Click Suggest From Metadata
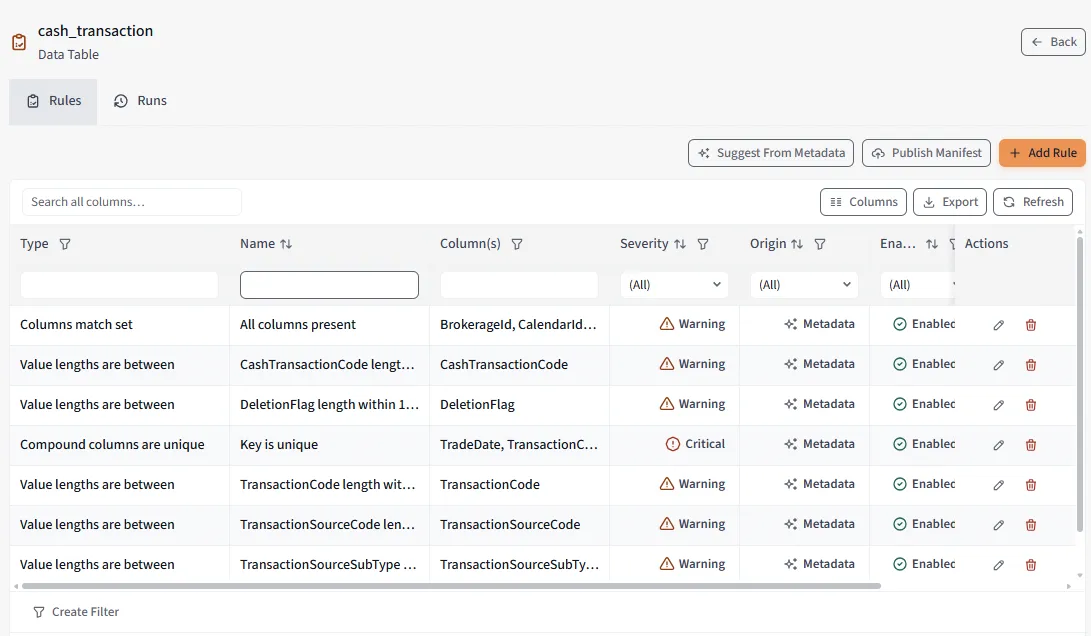The height and width of the screenshot is (636, 1091). (771, 153)
